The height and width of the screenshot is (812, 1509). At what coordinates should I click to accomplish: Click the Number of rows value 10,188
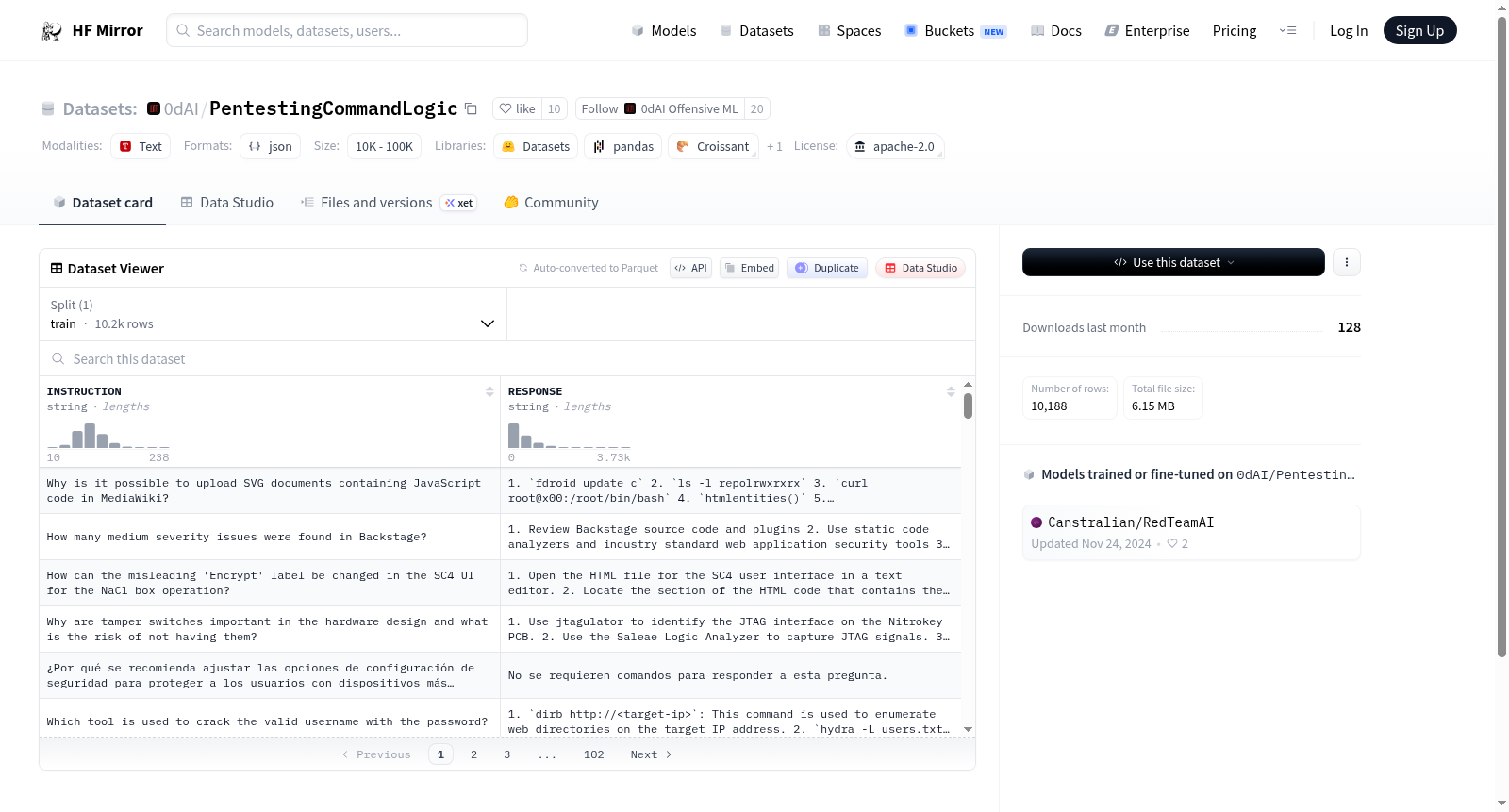pyautogui.click(x=1049, y=406)
